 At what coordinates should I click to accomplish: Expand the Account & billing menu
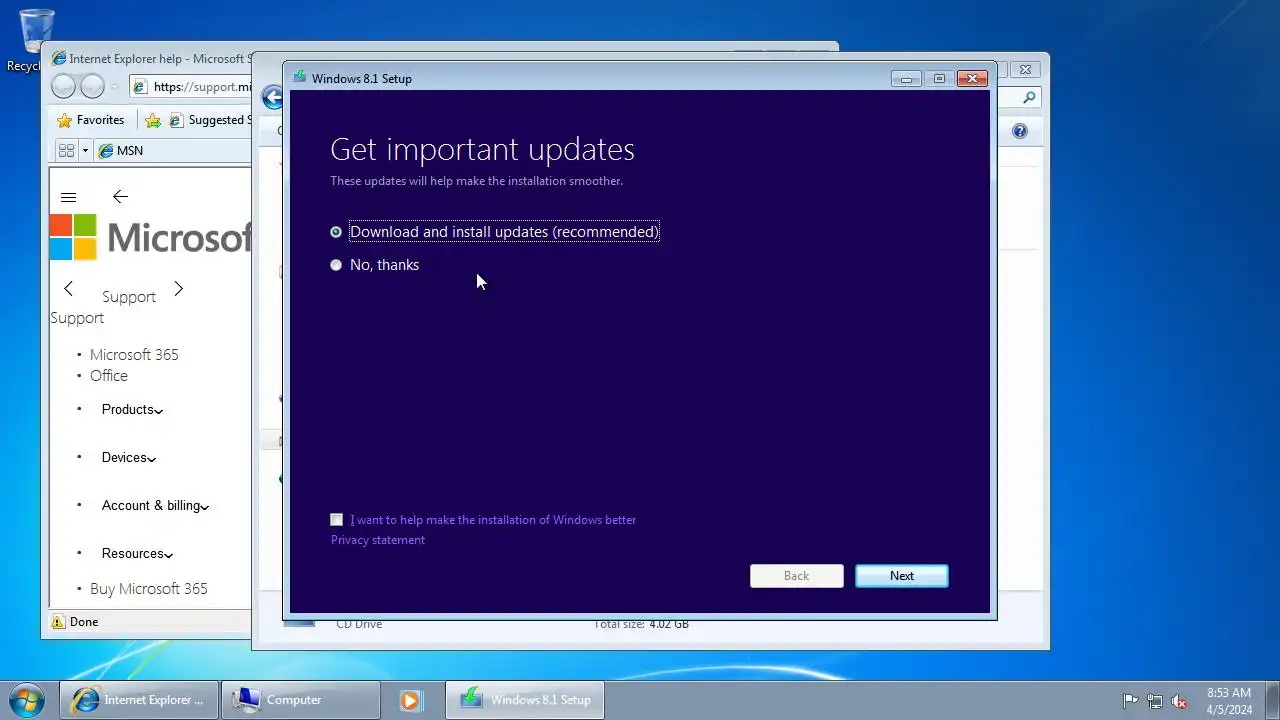click(155, 505)
